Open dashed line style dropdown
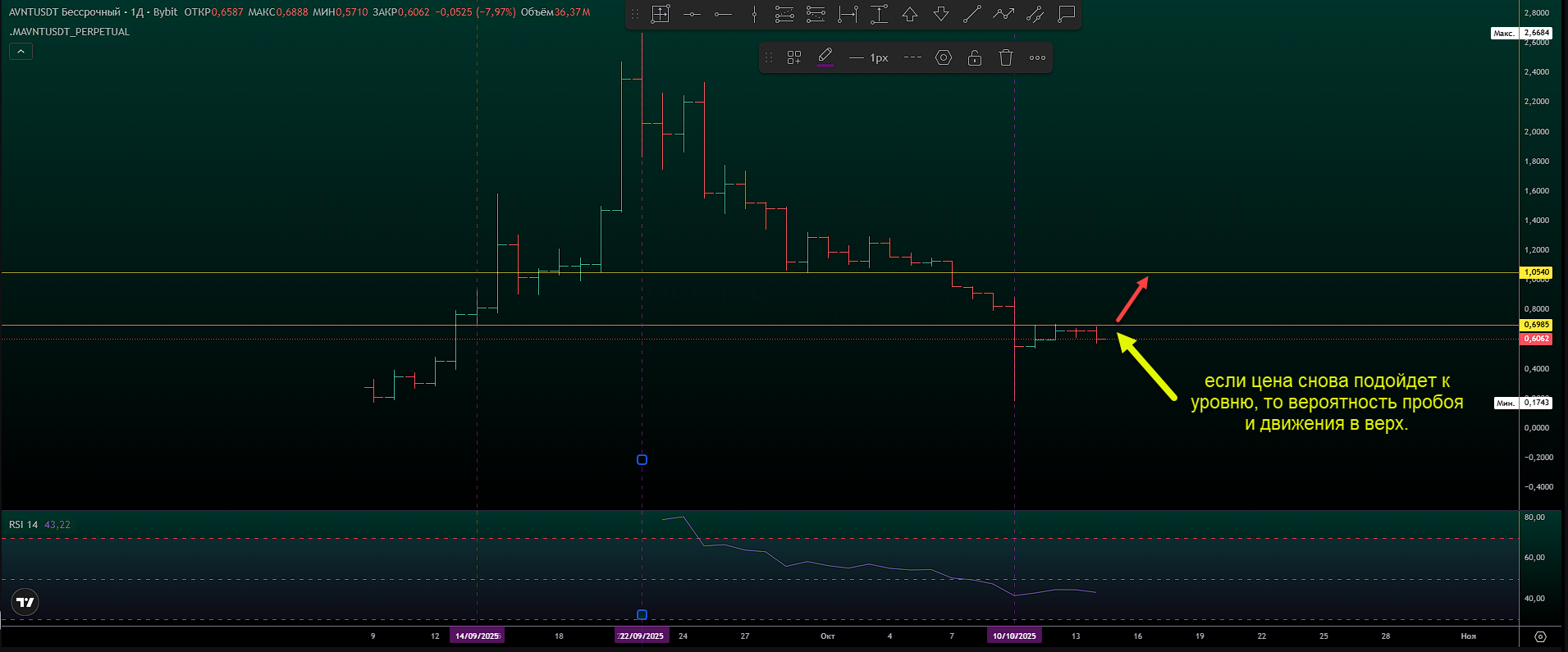 click(x=912, y=57)
